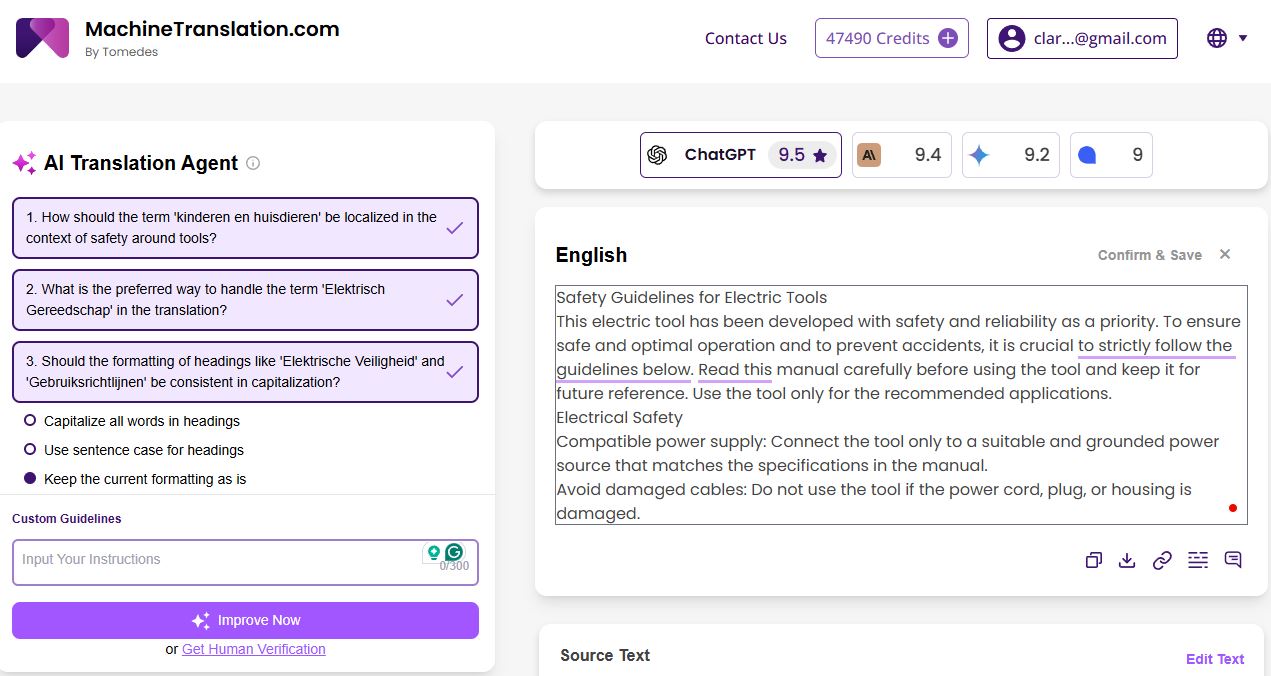Copy translation with the copy icon
Viewport: 1271px width, 676px height.
pos(1093,560)
